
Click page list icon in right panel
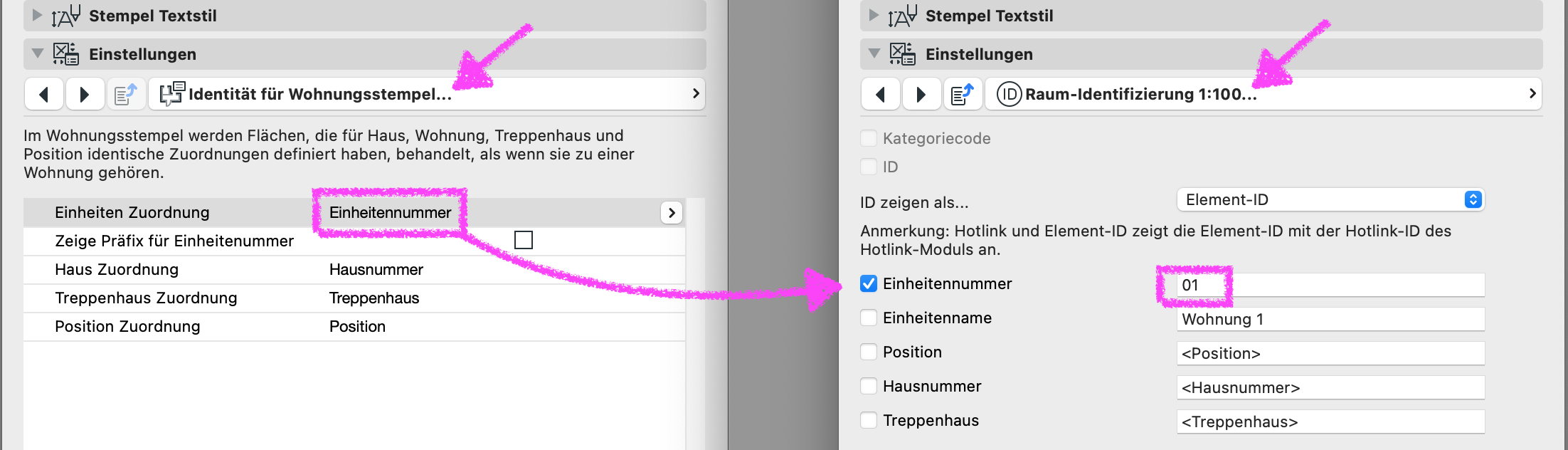pos(963,94)
